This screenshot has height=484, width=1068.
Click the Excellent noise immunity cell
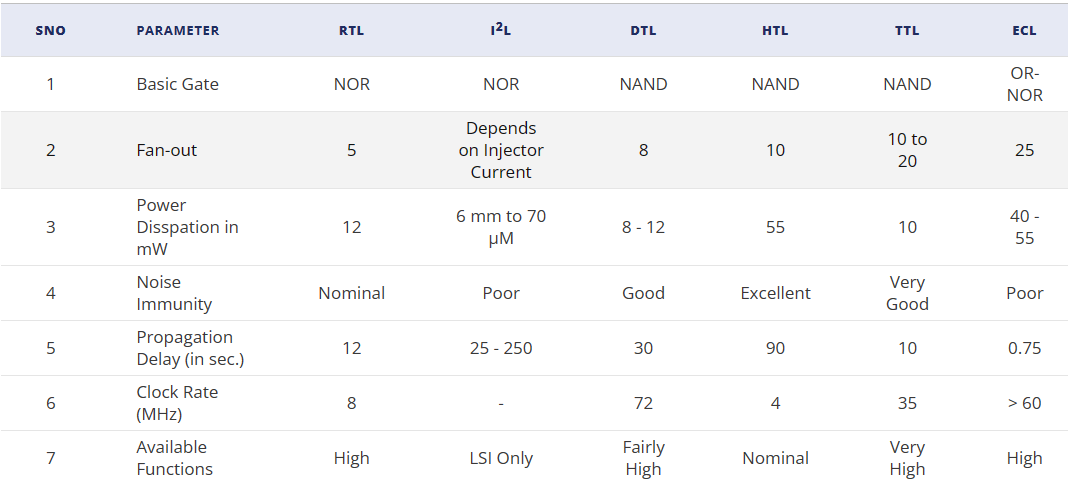point(775,293)
